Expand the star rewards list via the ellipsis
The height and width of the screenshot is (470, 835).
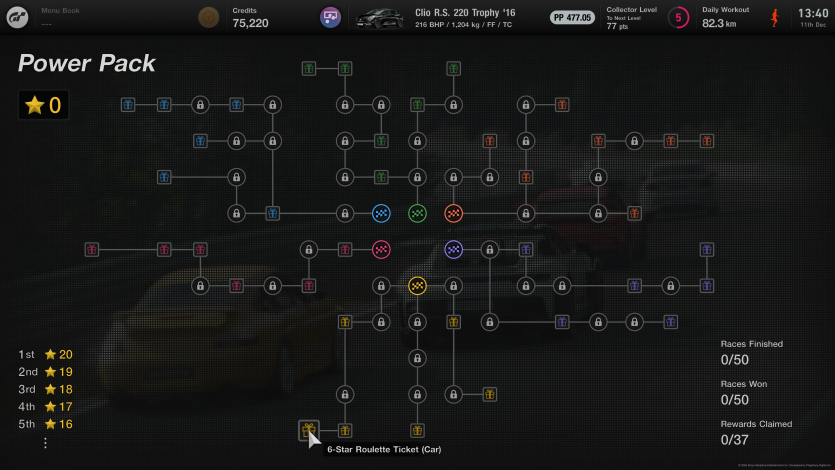[x=45, y=443]
